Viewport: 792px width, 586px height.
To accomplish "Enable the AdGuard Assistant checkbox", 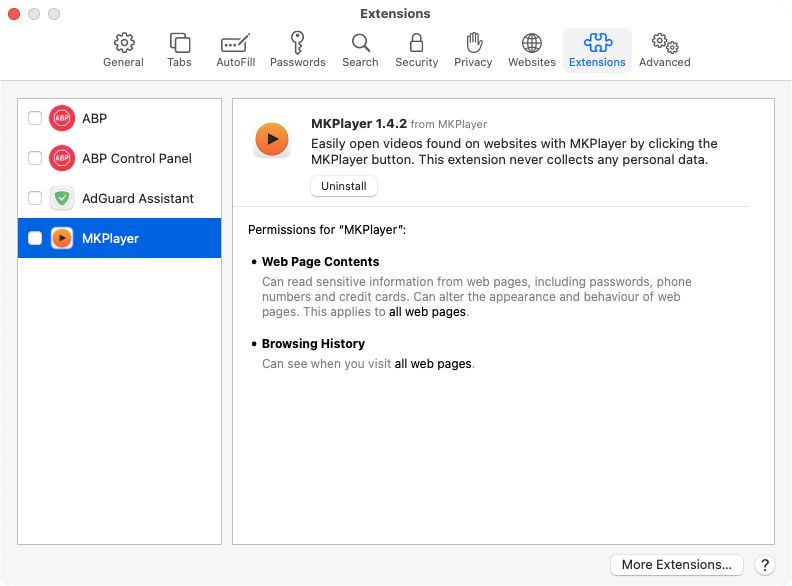I will (35, 198).
